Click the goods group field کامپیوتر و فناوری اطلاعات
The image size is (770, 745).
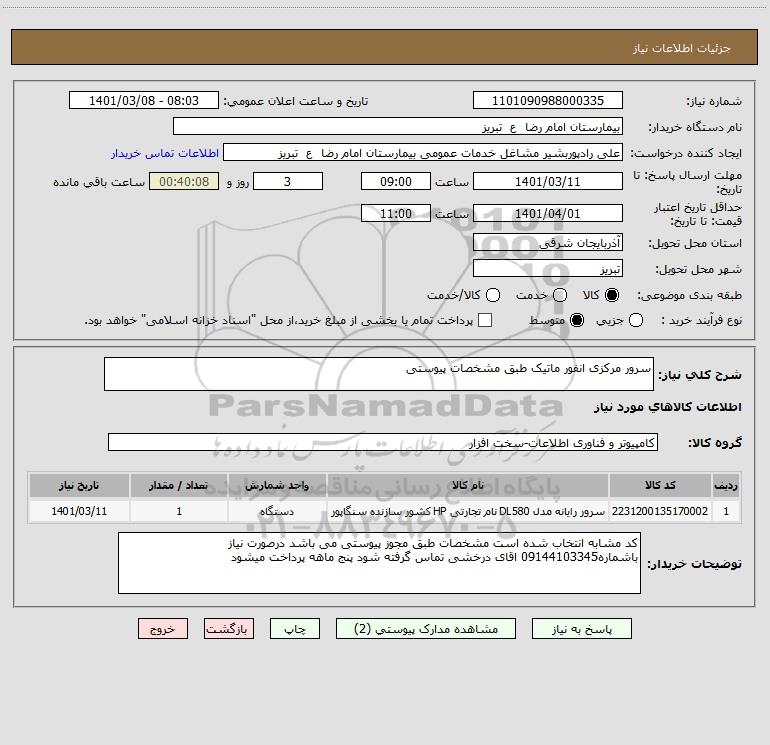pos(383,442)
